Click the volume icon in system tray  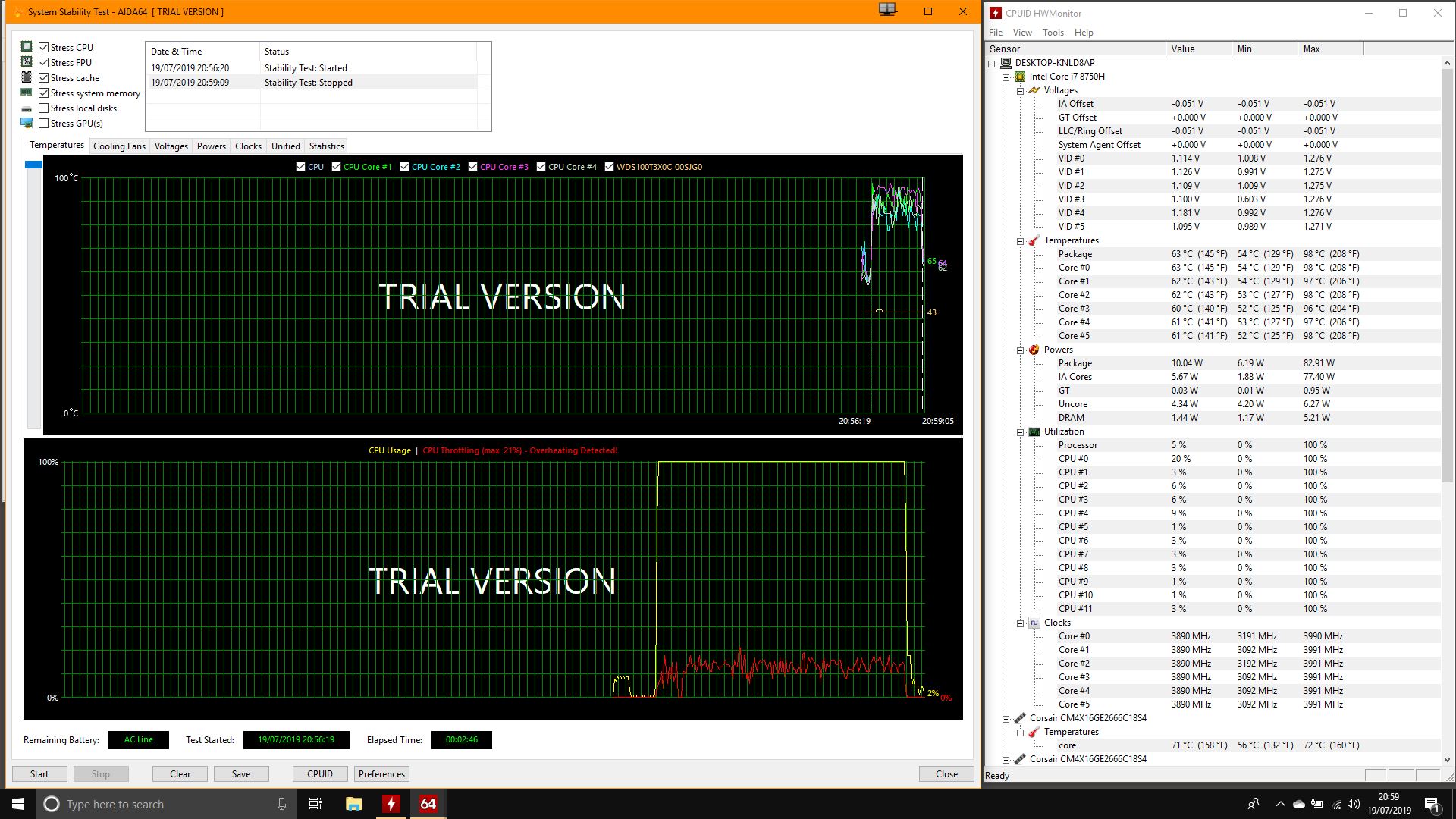[x=1354, y=804]
